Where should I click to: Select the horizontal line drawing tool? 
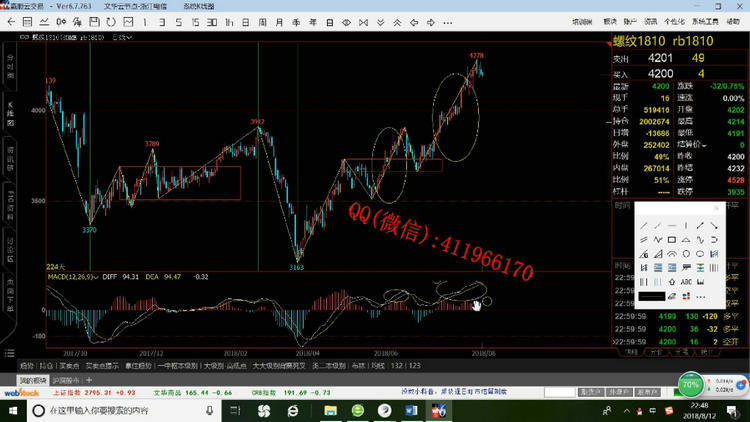pyautogui.click(x=672, y=226)
